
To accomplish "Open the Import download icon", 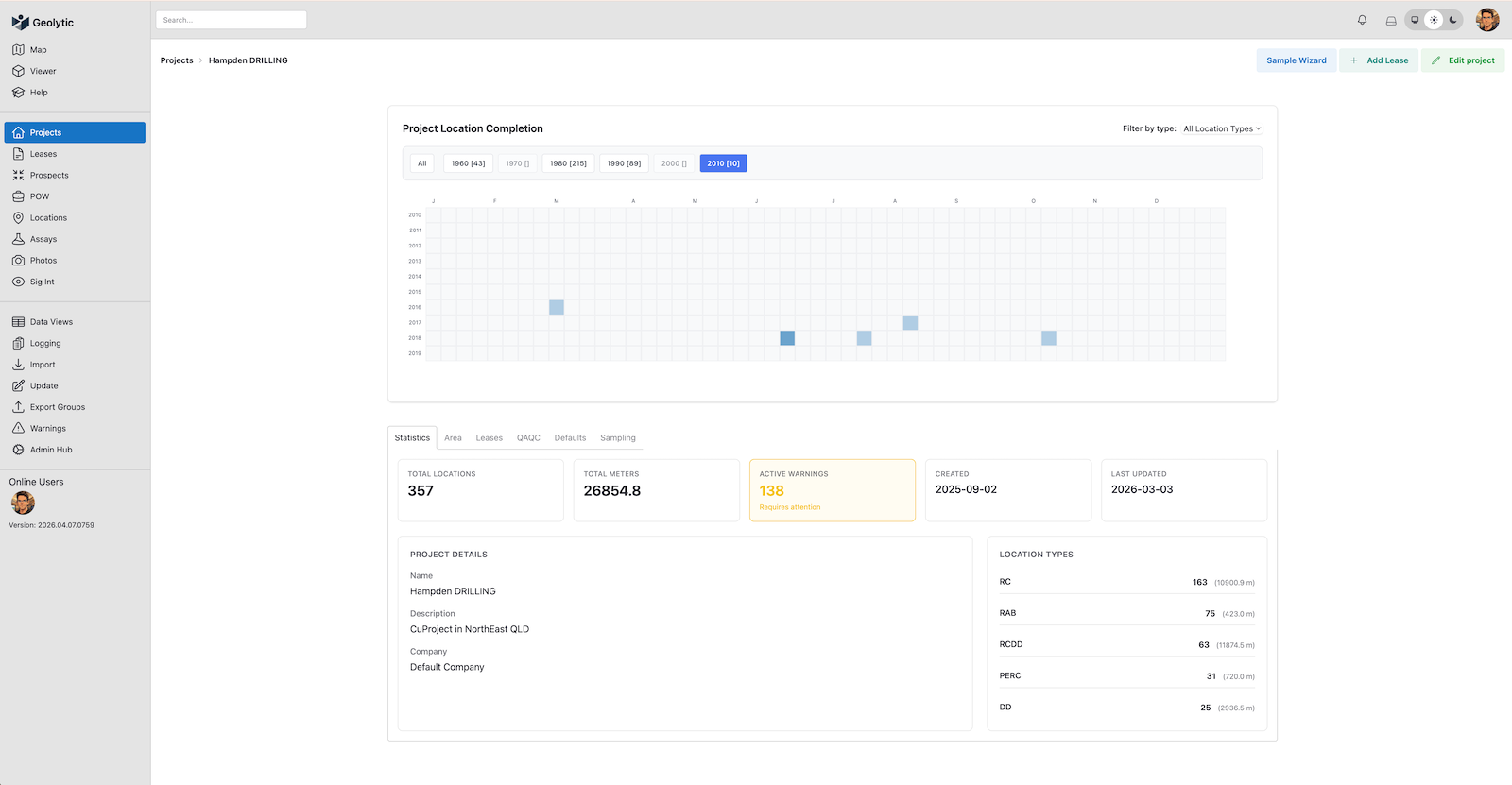I will pyautogui.click(x=18, y=365).
